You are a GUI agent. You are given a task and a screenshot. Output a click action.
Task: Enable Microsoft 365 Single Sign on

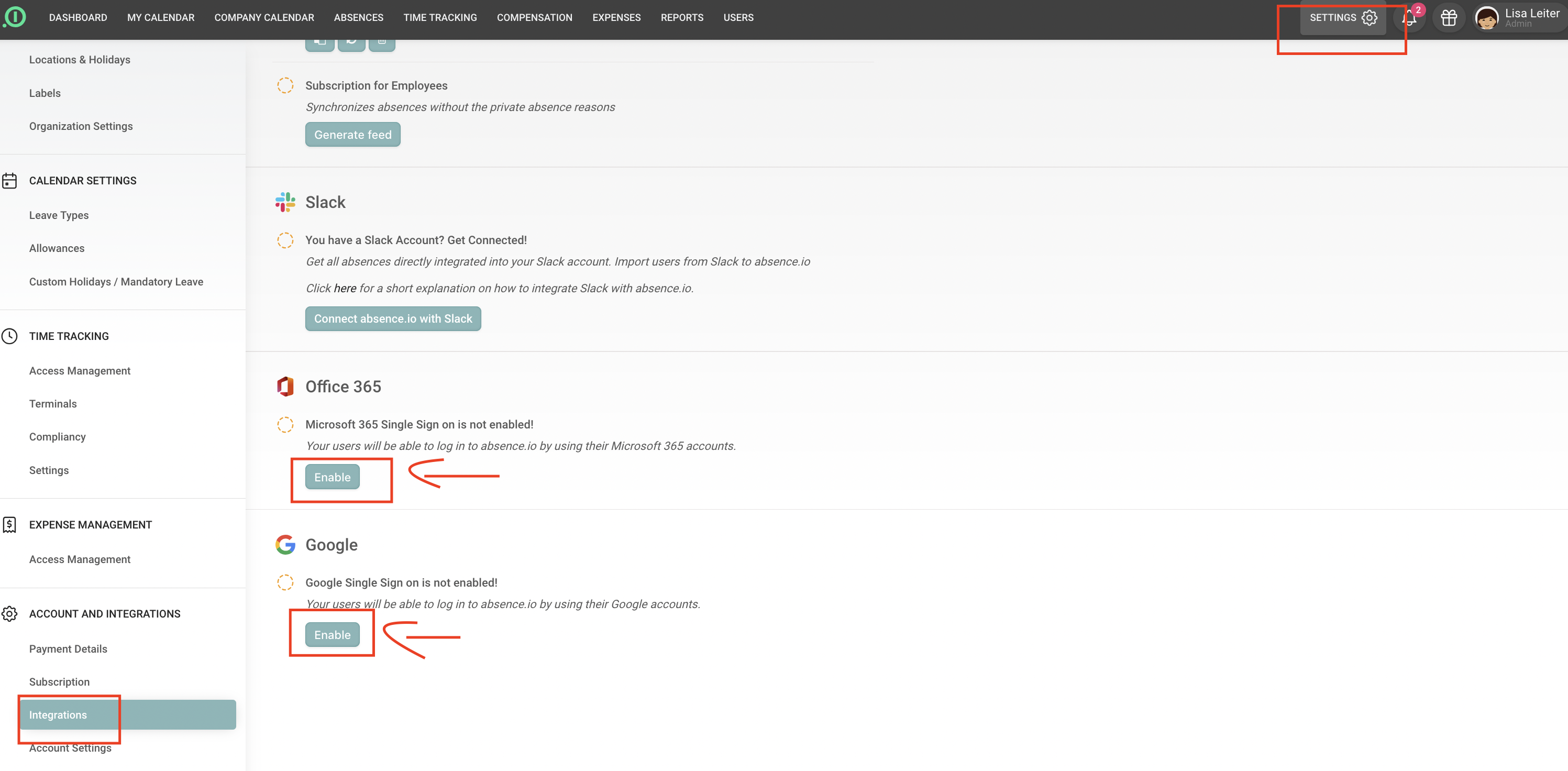coord(333,477)
